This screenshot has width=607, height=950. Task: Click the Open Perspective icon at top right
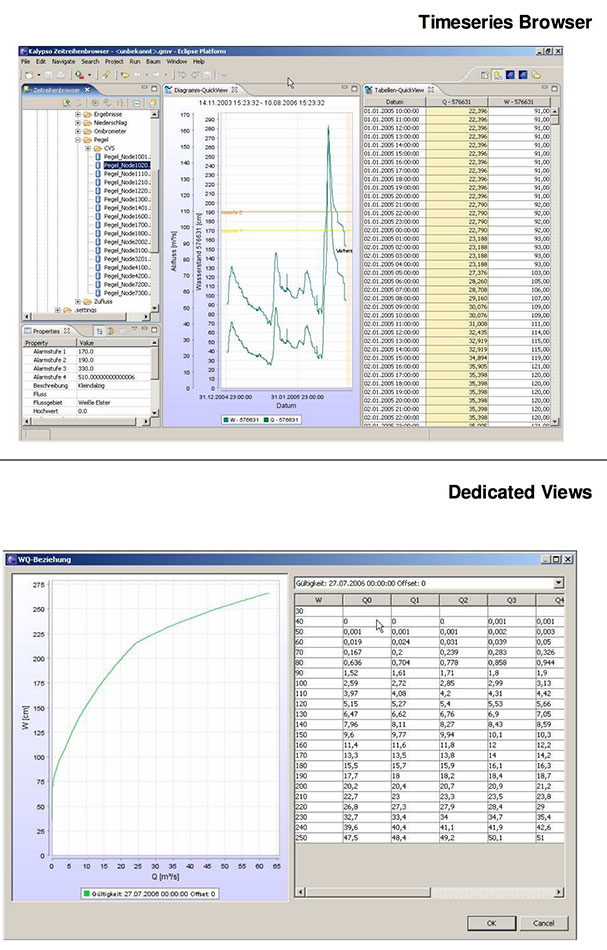[x=485, y=75]
